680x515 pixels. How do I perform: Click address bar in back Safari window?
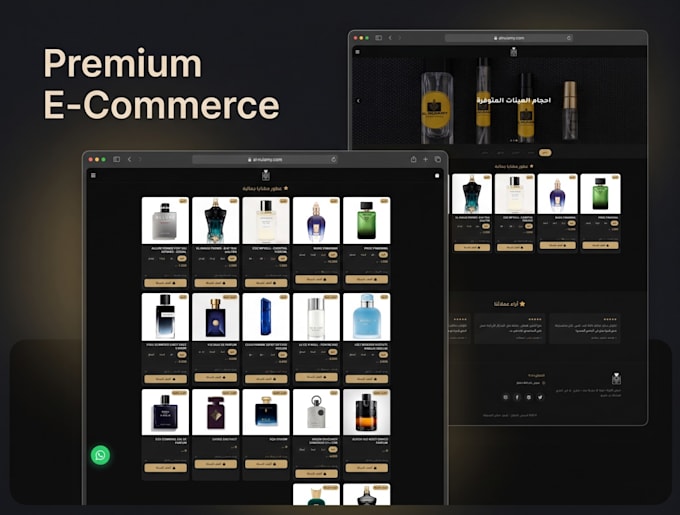pyautogui.click(x=509, y=38)
